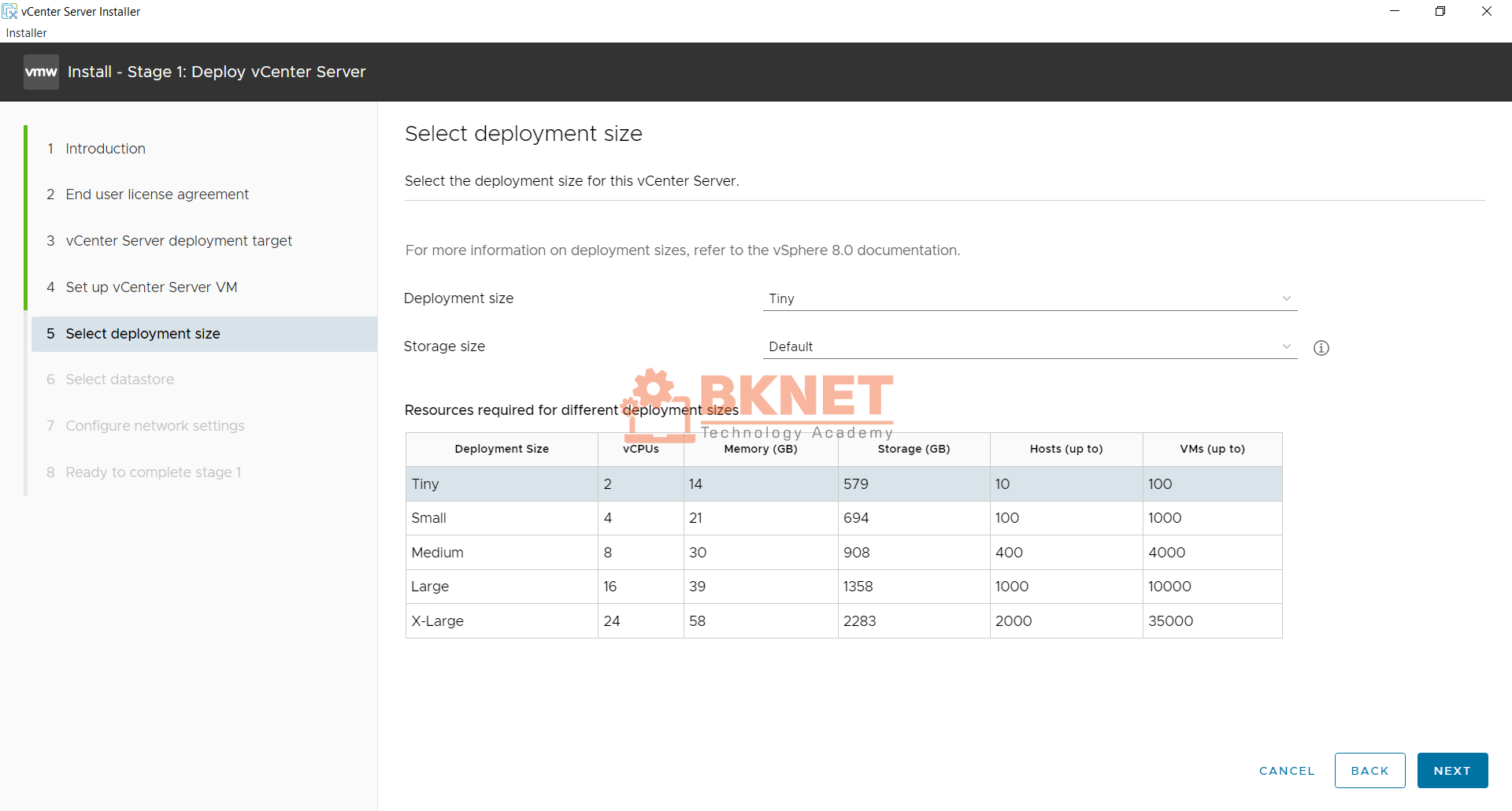Select the Introduction step in the sidebar
The width and height of the screenshot is (1512, 811).
pyautogui.click(x=105, y=148)
